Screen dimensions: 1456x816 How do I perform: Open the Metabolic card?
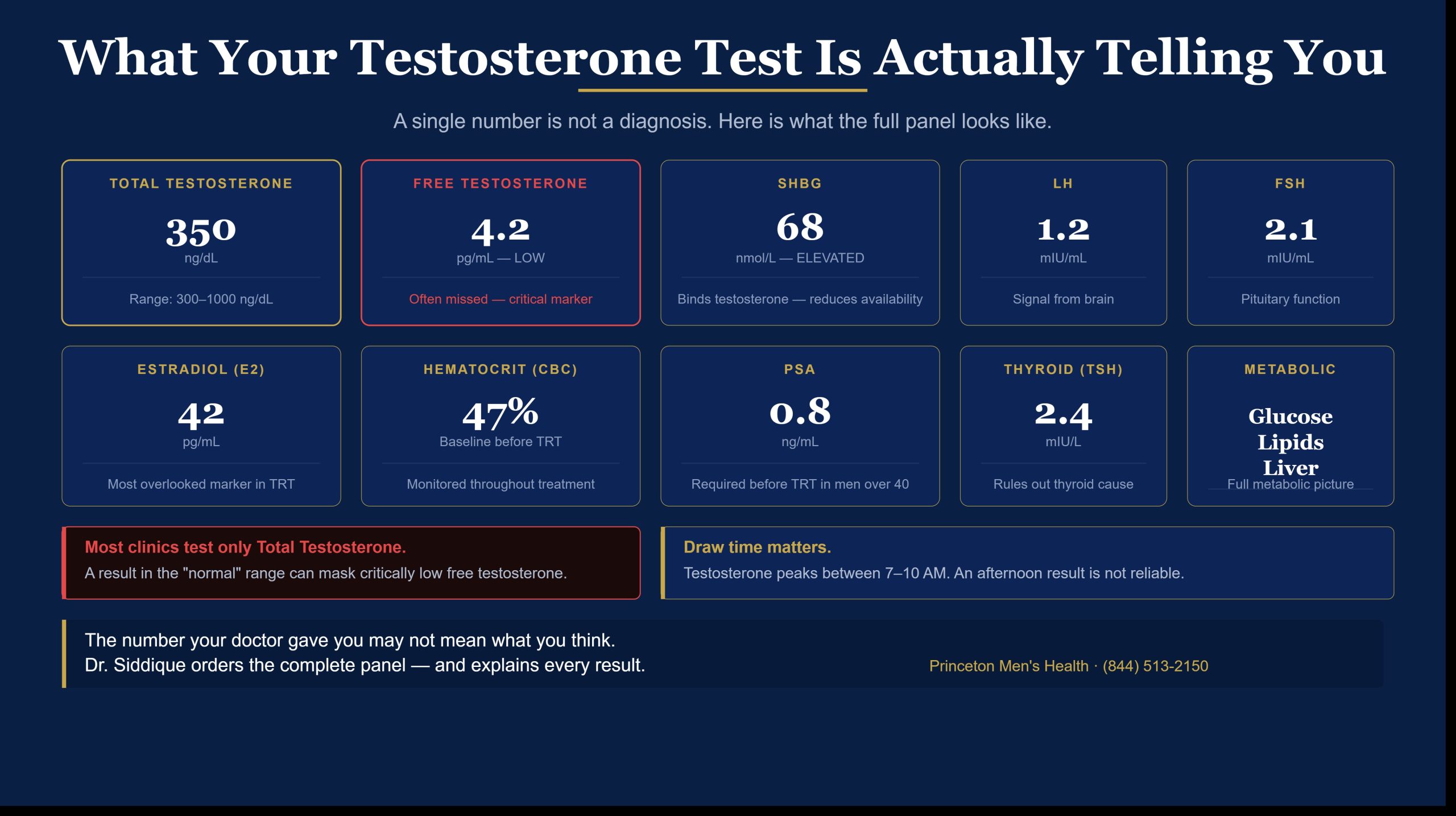click(1290, 426)
